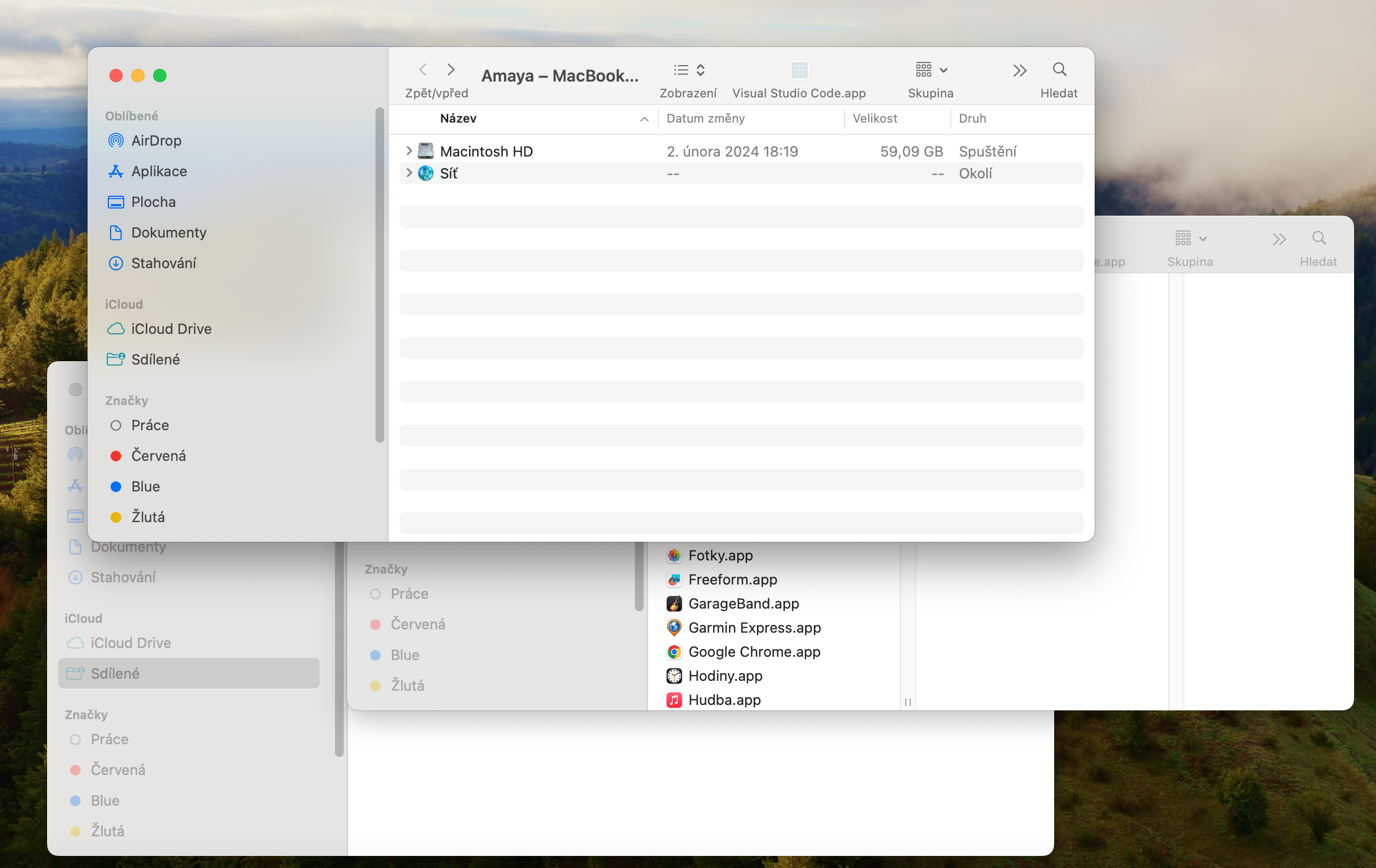Open AirDrop in the front Finder sidebar
The width and height of the screenshot is (1376, 868).
[x=155, y=141]
